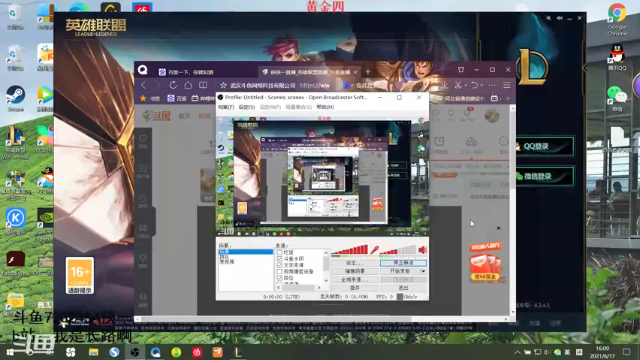Click the 开始录制 button
The height and width of the screenshot is (360, 640).
click(400, 271)
